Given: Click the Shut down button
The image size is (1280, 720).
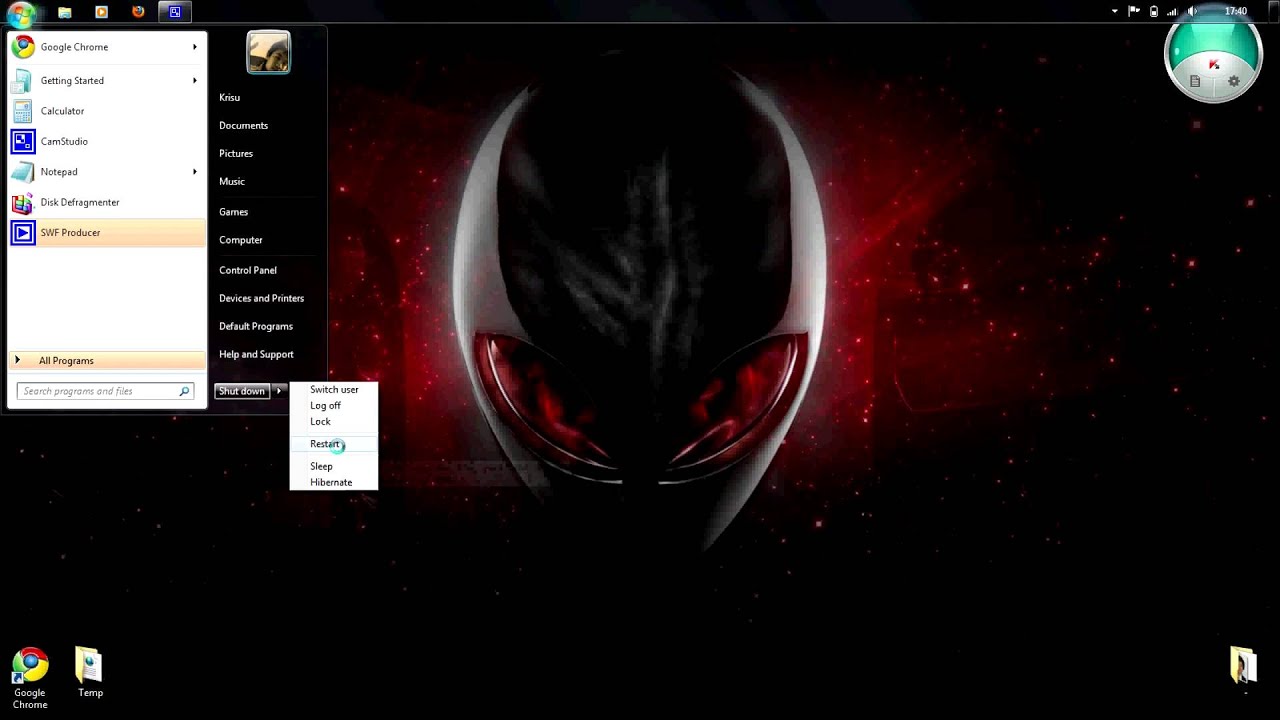Looking at the screenshot, I should coord(242,391).
